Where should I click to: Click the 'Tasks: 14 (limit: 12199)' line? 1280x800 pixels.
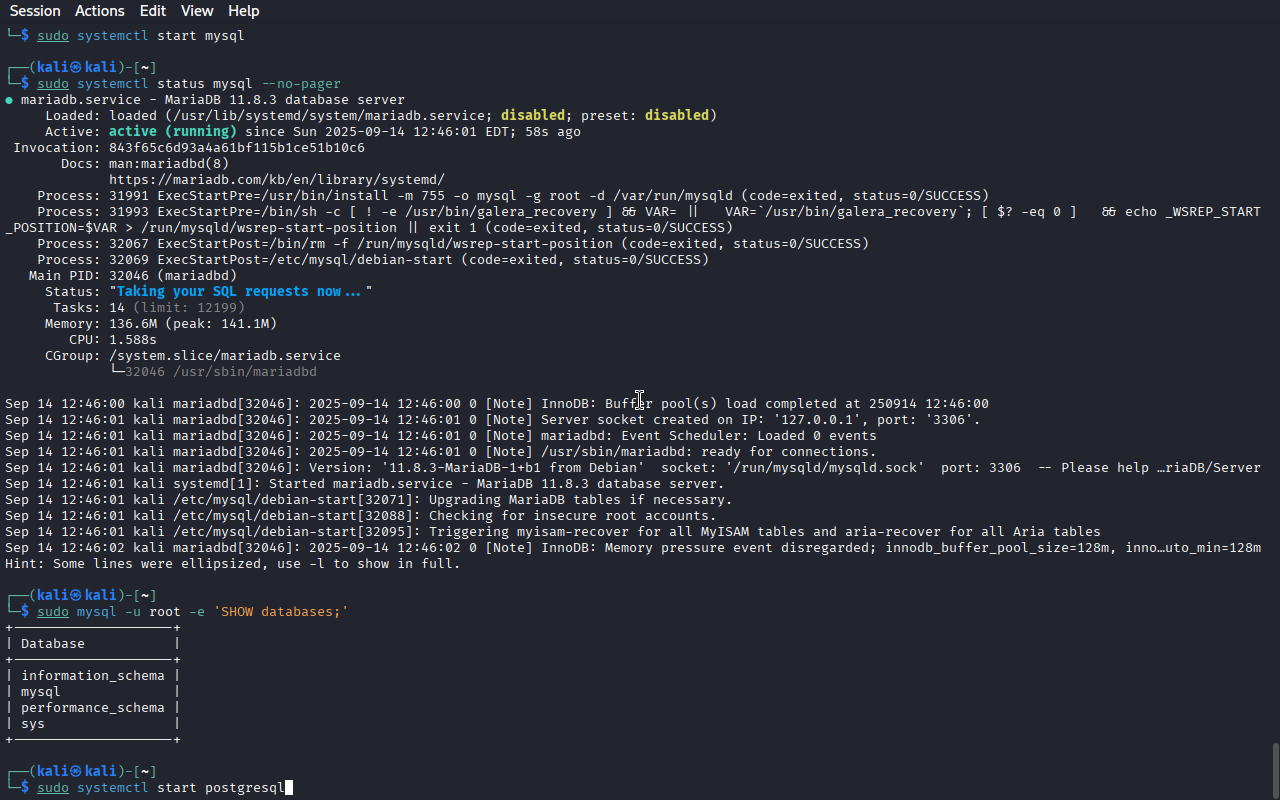click(x=149, y=307)
